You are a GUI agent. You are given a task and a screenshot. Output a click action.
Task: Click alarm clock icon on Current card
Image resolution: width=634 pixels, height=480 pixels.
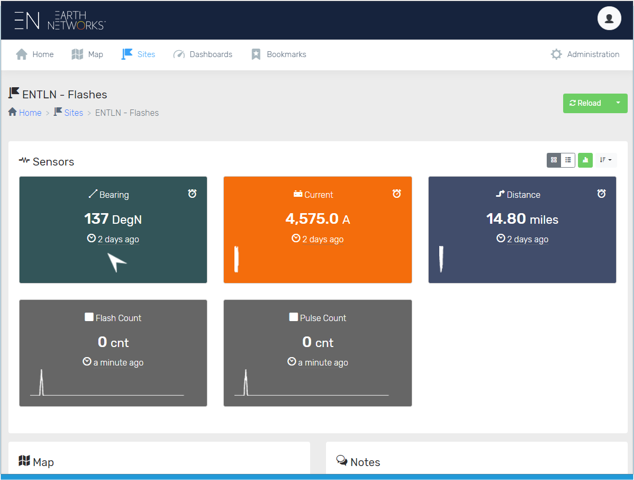click(397, 194)
